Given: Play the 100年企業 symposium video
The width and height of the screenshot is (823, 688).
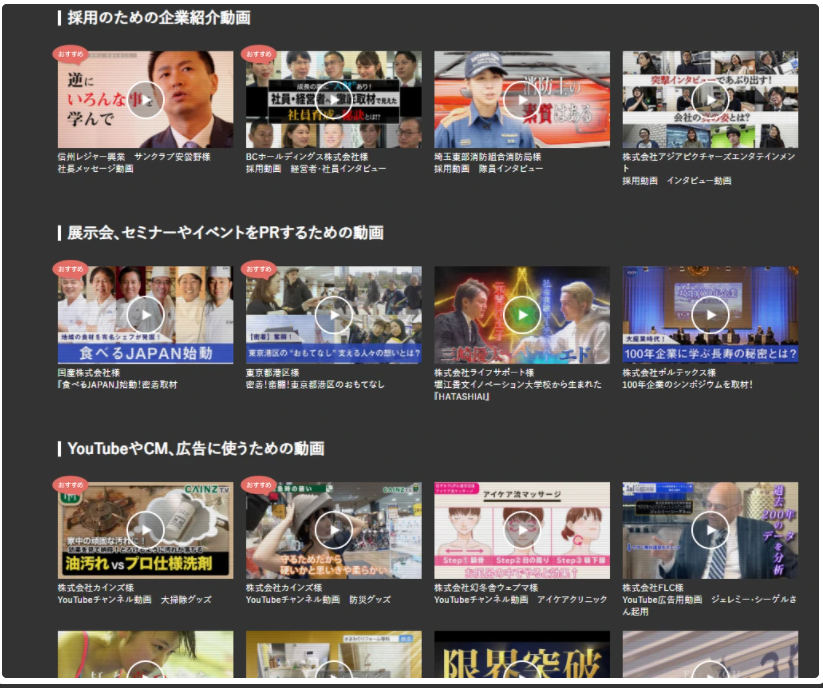Looking at the screenshot, I should pyautogui.click(x=710, y=315).
